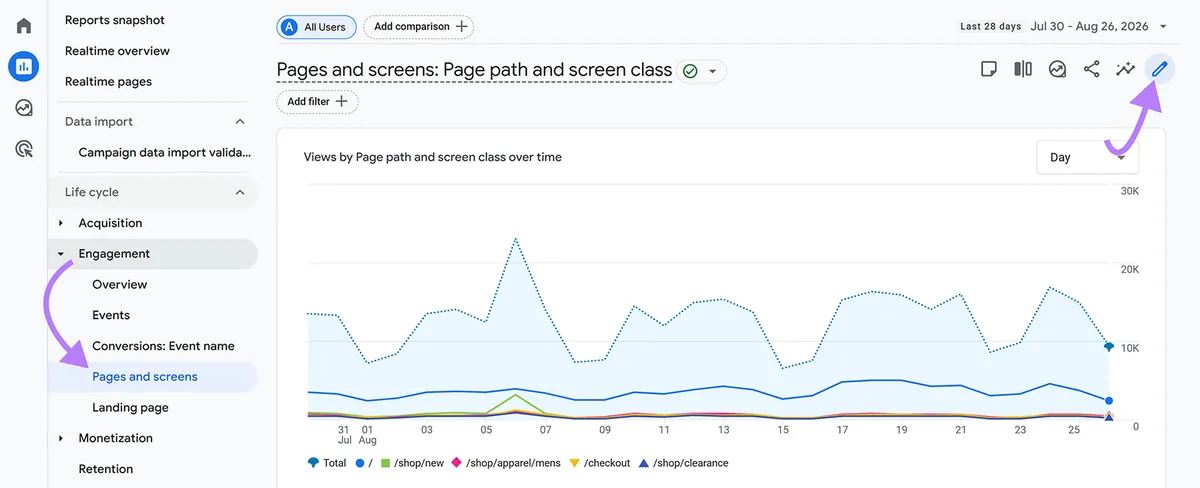Collapse the Life cycle section
1200x488 pixels.
coord(239,192)
